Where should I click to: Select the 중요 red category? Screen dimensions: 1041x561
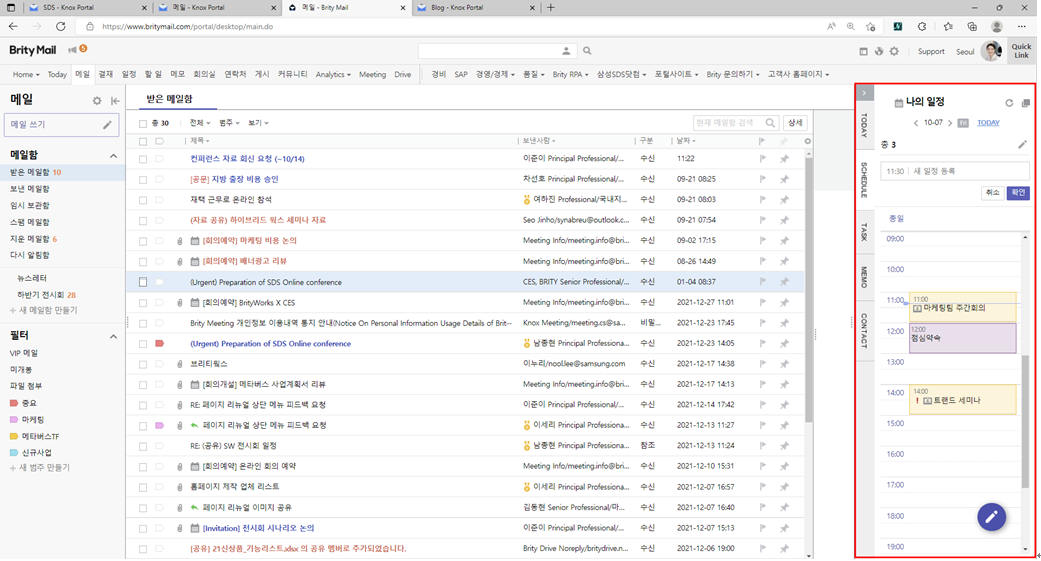click(24, 403)
